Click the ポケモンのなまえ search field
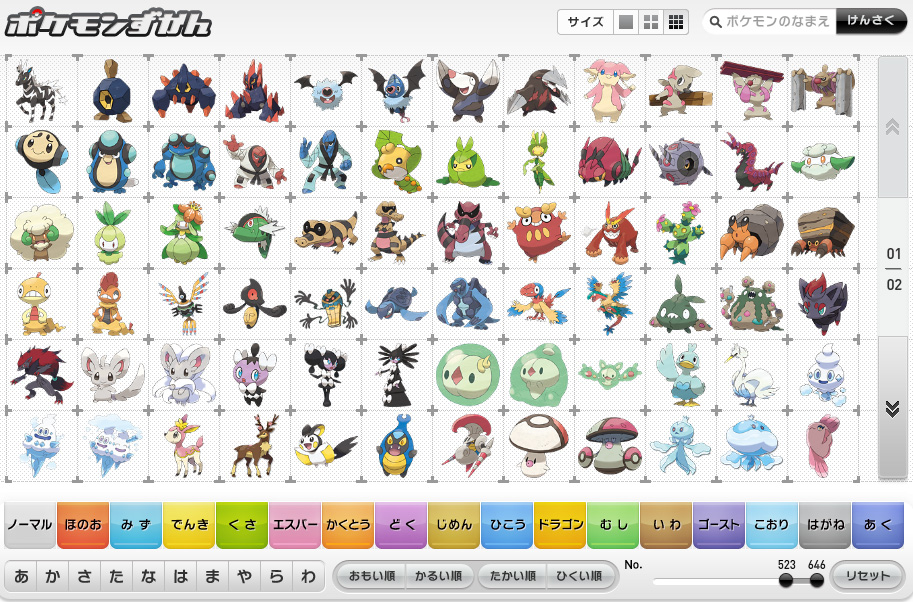The height and width of the screenshot is (602, 913). tap(777, 22)
